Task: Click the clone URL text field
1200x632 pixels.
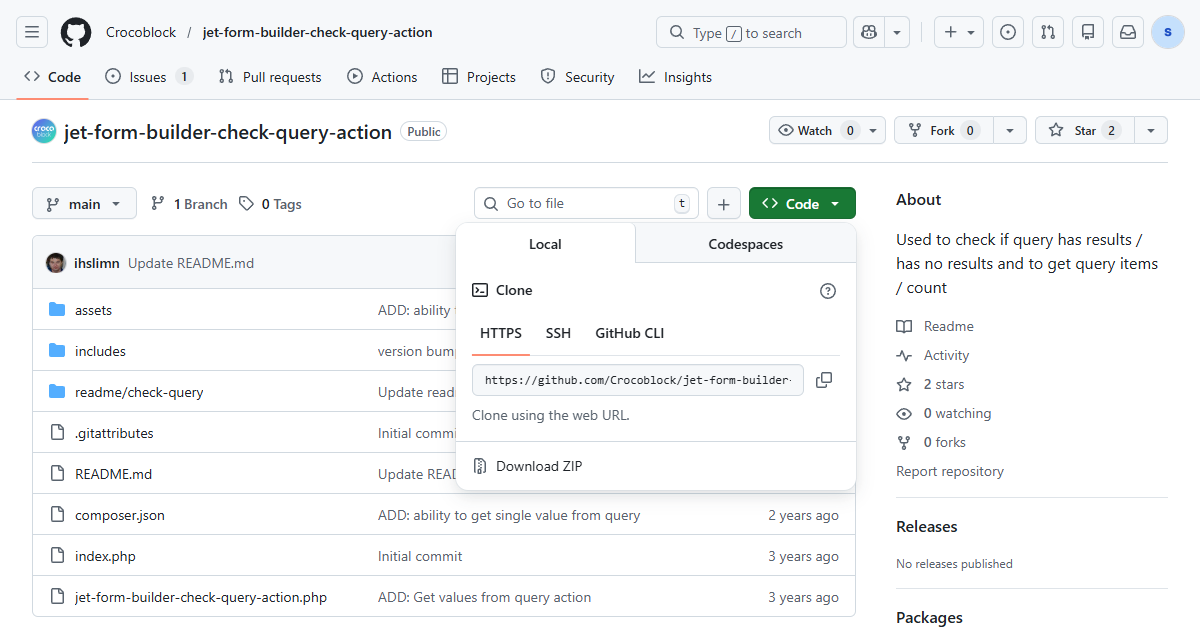Action: click(x=638, y=380)
